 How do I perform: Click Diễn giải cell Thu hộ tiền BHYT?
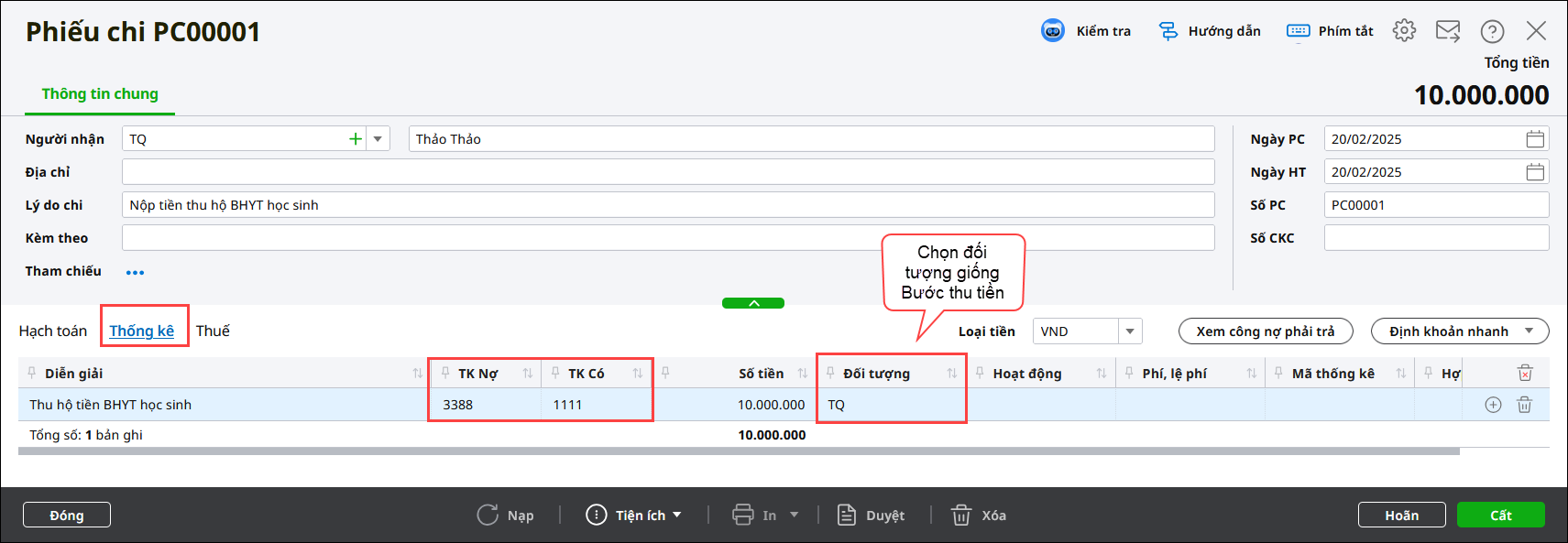pyautogui.click(x=225, y=405)
